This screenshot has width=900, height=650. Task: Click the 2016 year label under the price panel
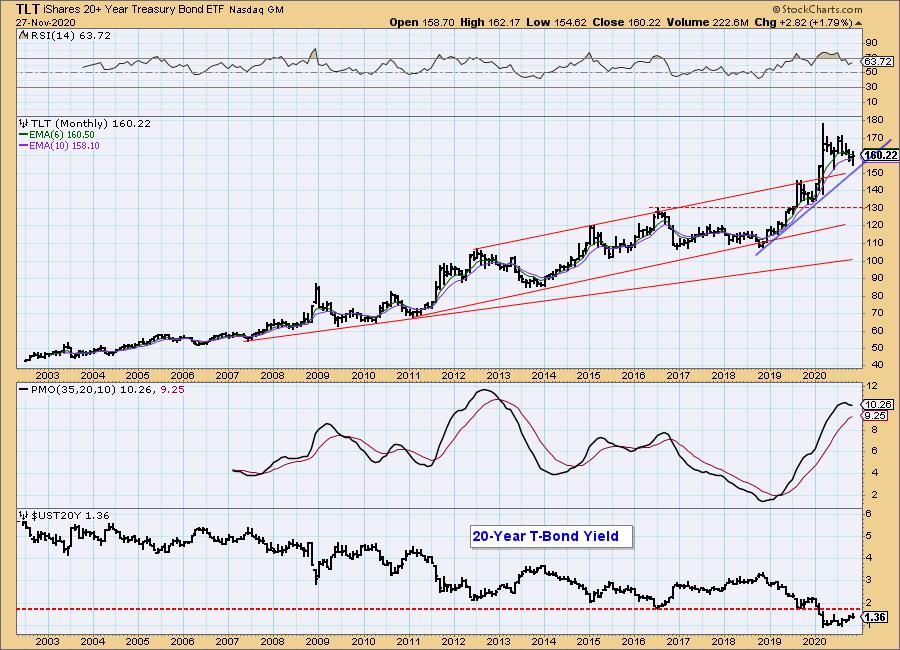[x=633, y=376]
